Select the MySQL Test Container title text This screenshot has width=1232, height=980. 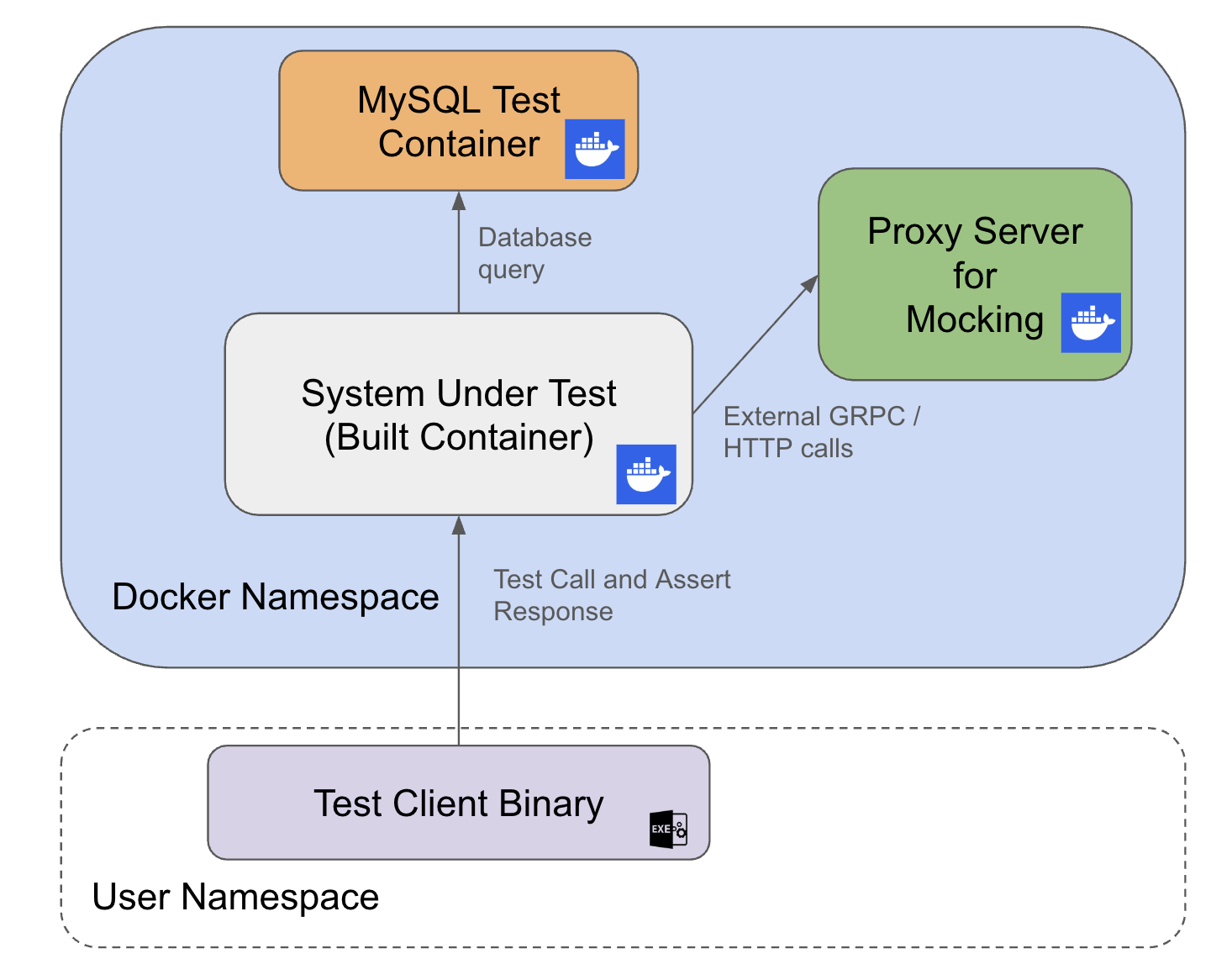coord(459,122)
